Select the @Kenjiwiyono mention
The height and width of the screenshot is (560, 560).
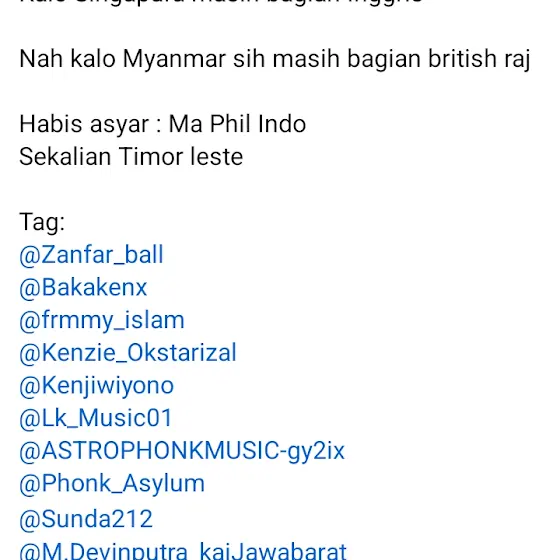pos(96,386)
